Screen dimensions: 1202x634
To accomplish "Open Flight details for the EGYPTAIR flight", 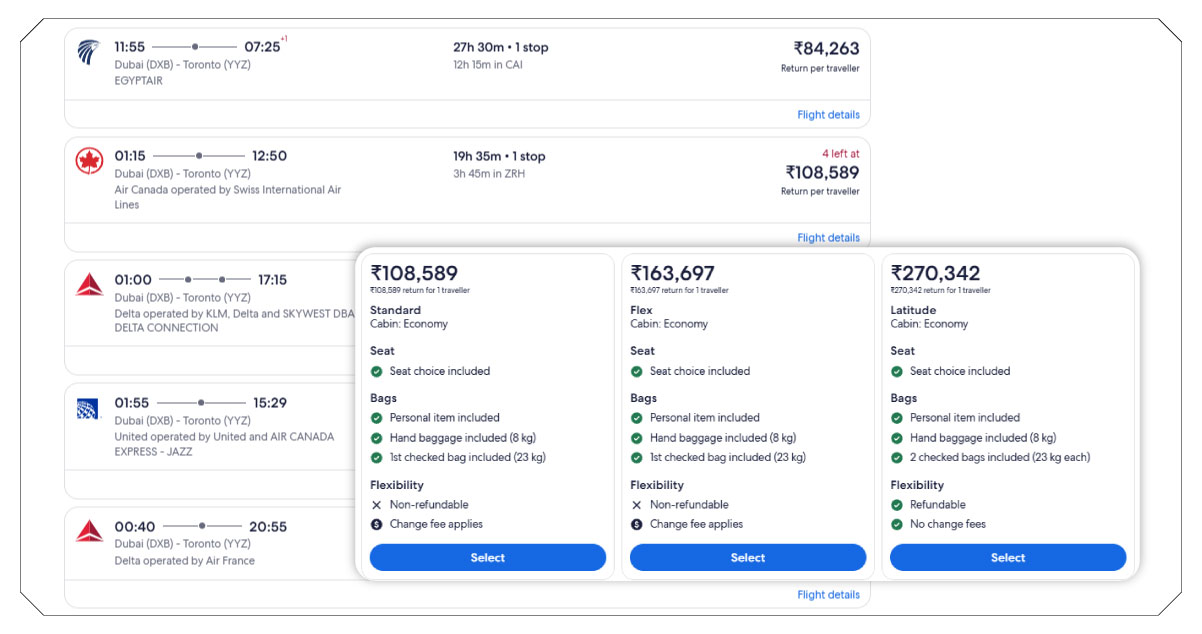I will [x=829, y=114].
